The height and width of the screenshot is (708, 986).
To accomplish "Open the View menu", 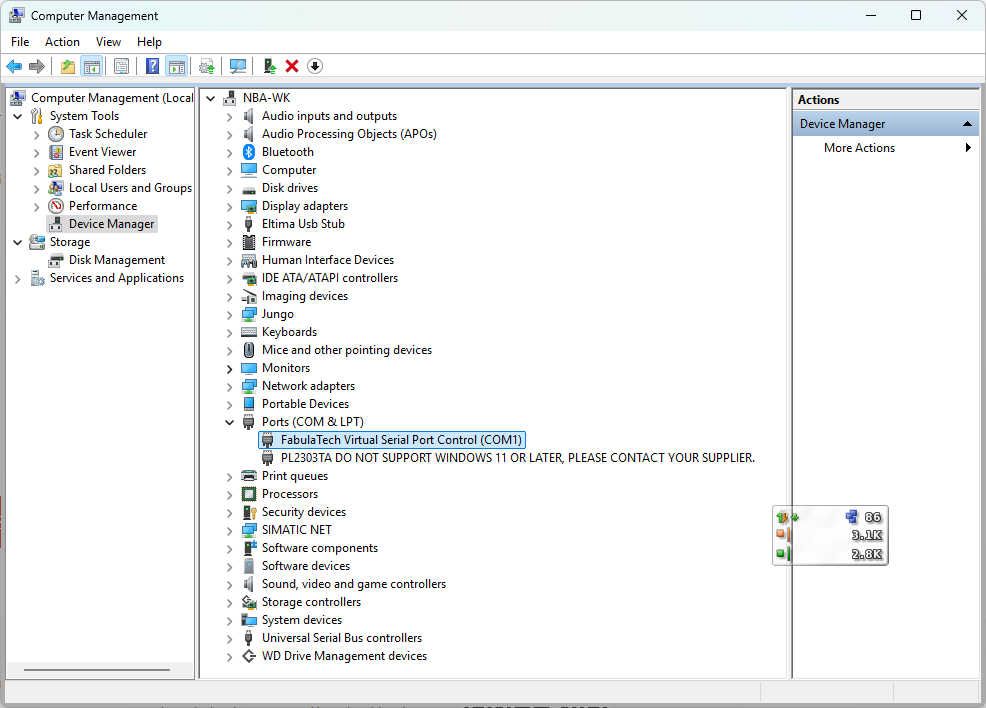I will click(108, 41).
